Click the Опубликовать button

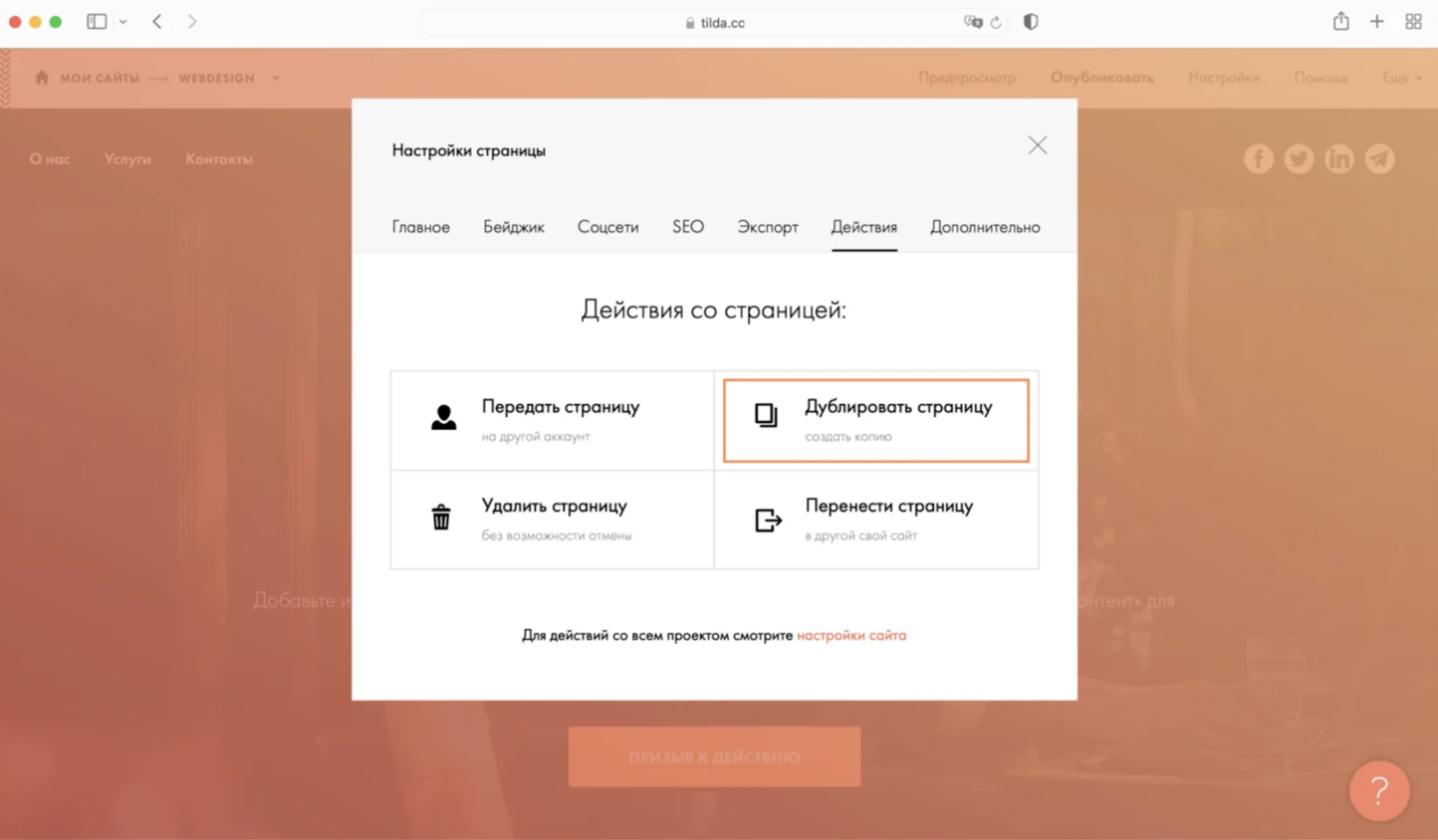[1102, 78]
